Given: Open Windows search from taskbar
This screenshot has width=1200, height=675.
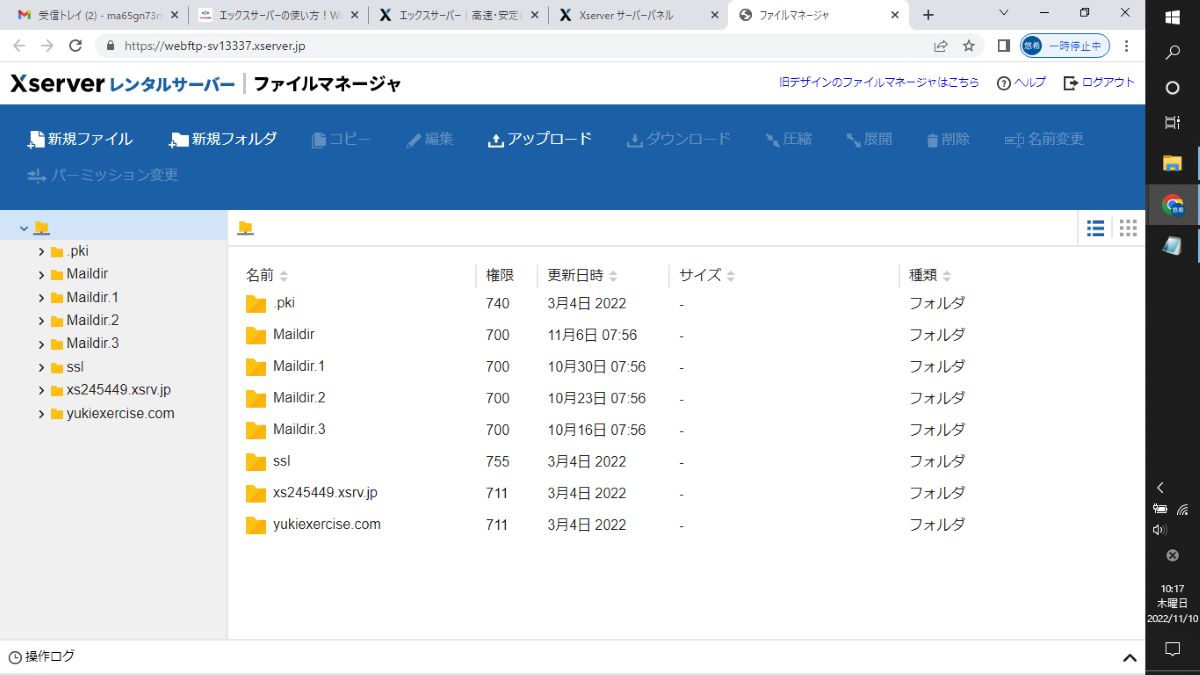Looking at the screenshot, I should coord(1173,53).
